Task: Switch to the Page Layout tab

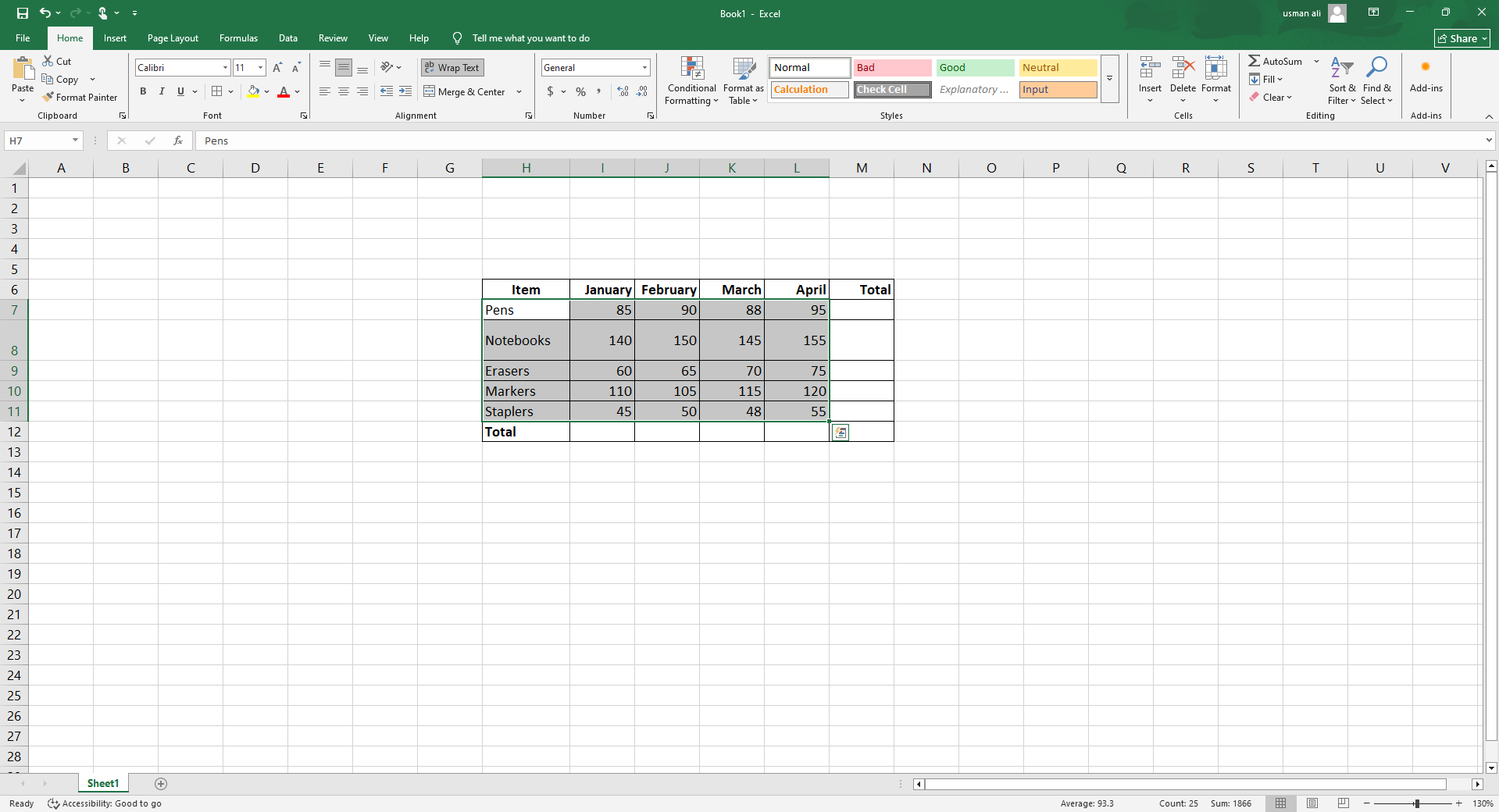Action: coord(173,38)
